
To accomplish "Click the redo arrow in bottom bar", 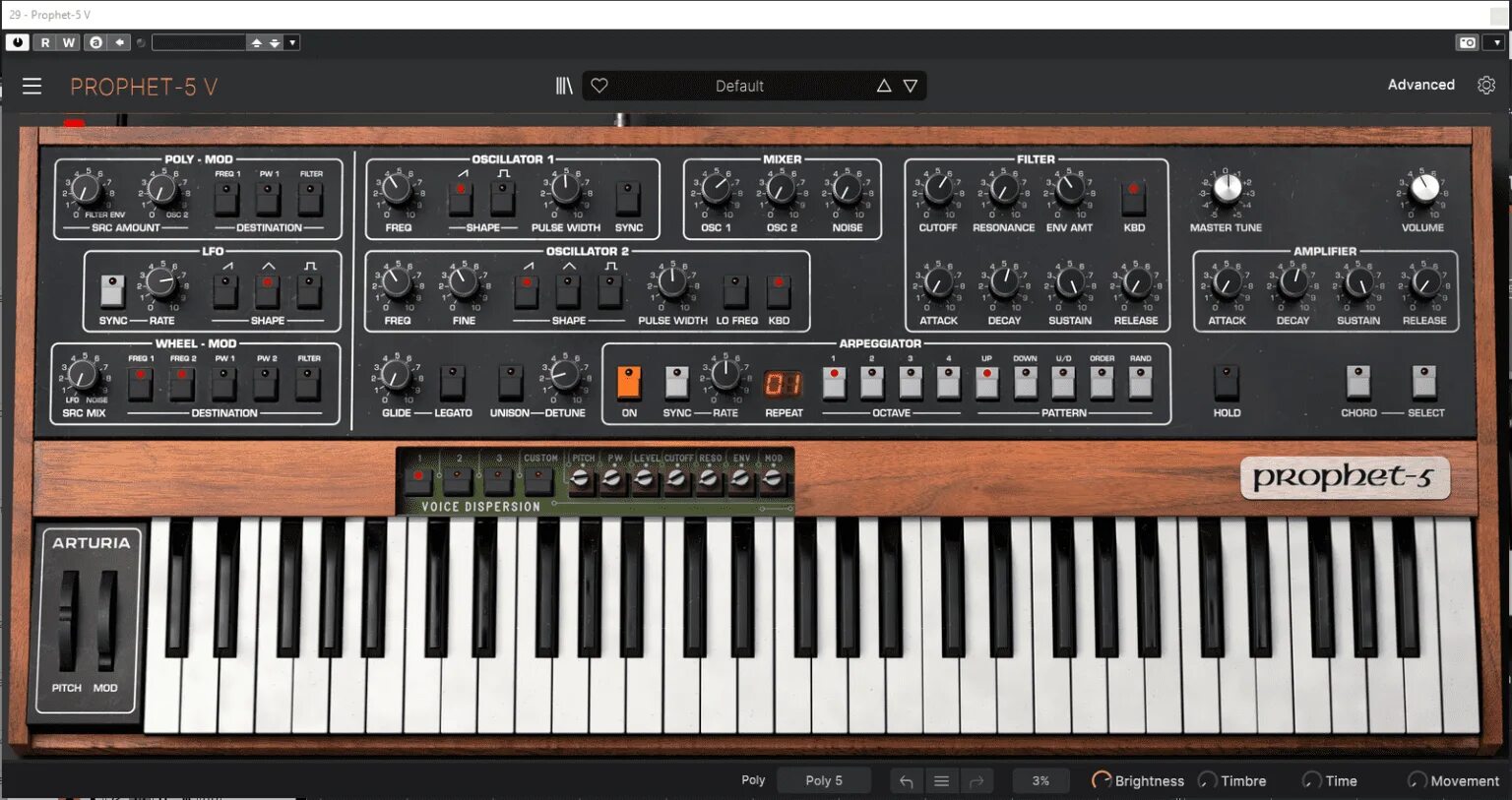I will coord(976,781).
